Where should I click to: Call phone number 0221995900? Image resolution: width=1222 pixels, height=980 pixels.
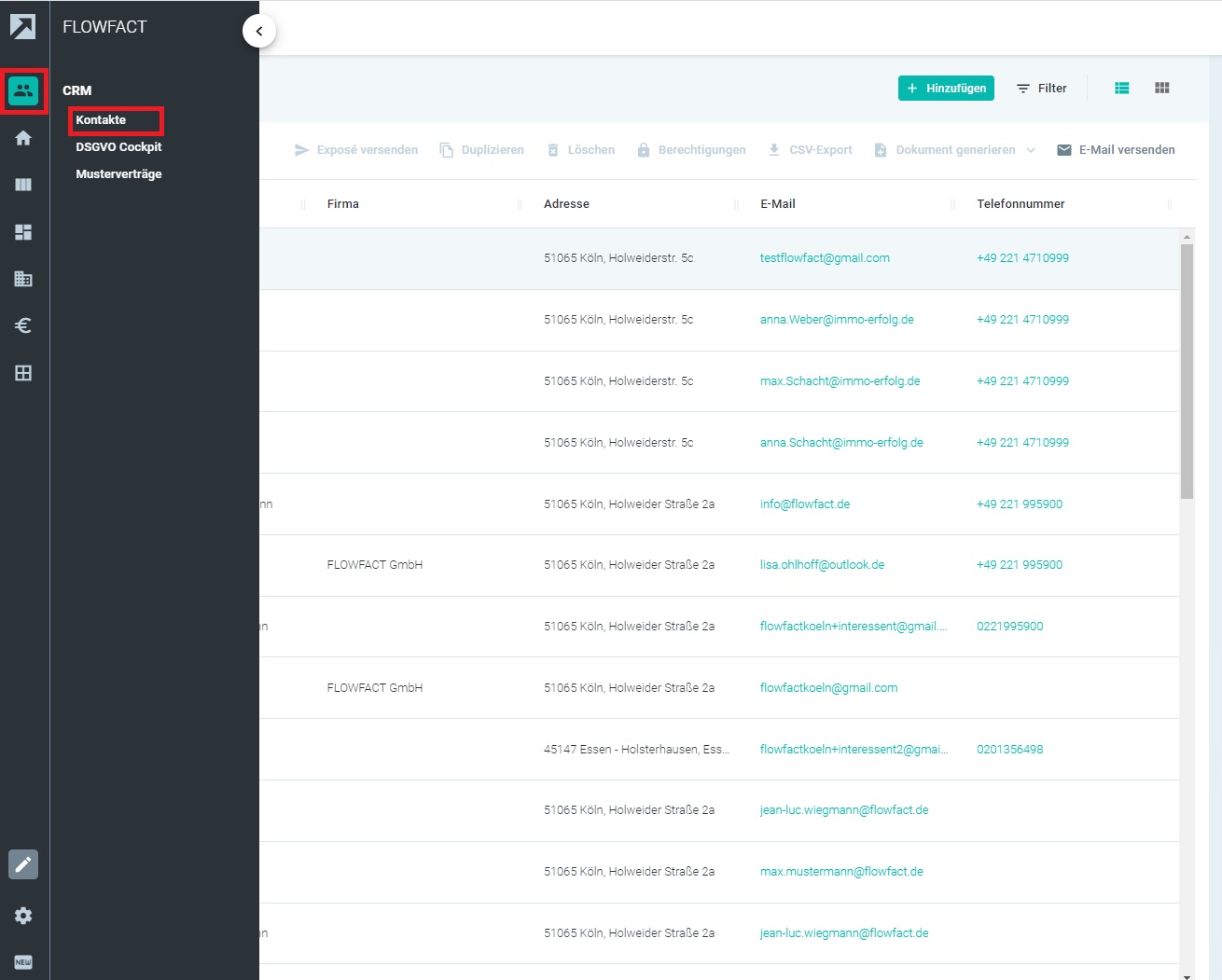[x=1010, y=626]
